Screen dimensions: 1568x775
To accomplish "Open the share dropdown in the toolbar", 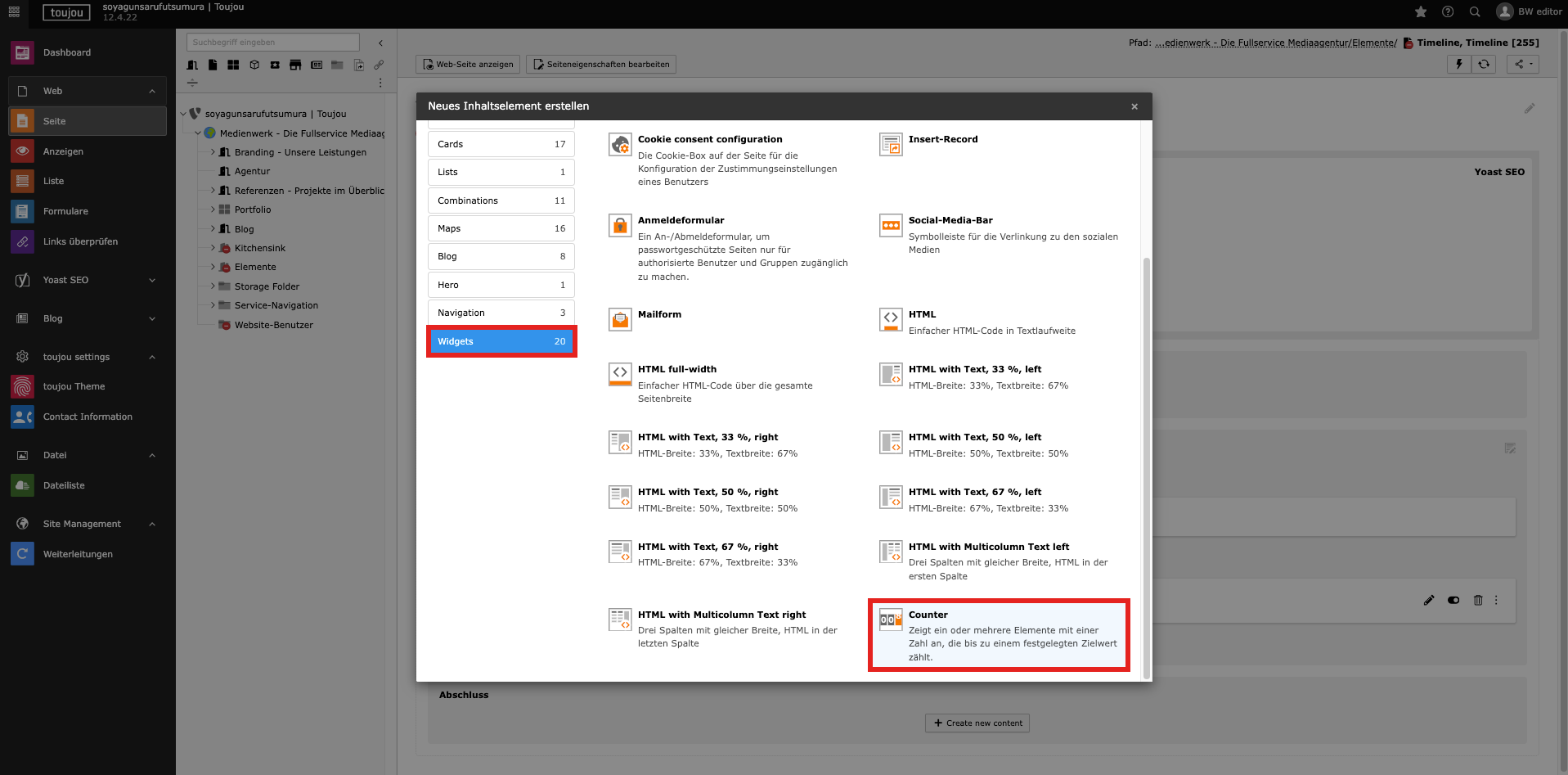I will [x=1522, y=64].
